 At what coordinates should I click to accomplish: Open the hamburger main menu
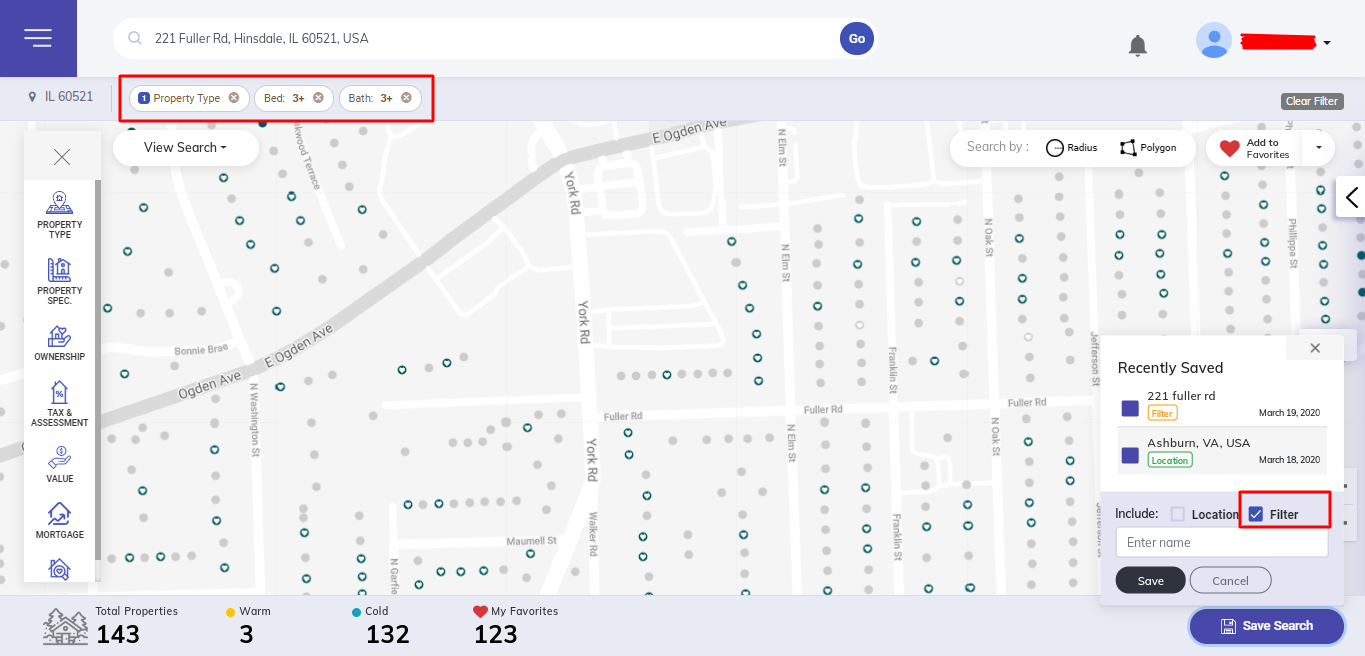point(38,38)
